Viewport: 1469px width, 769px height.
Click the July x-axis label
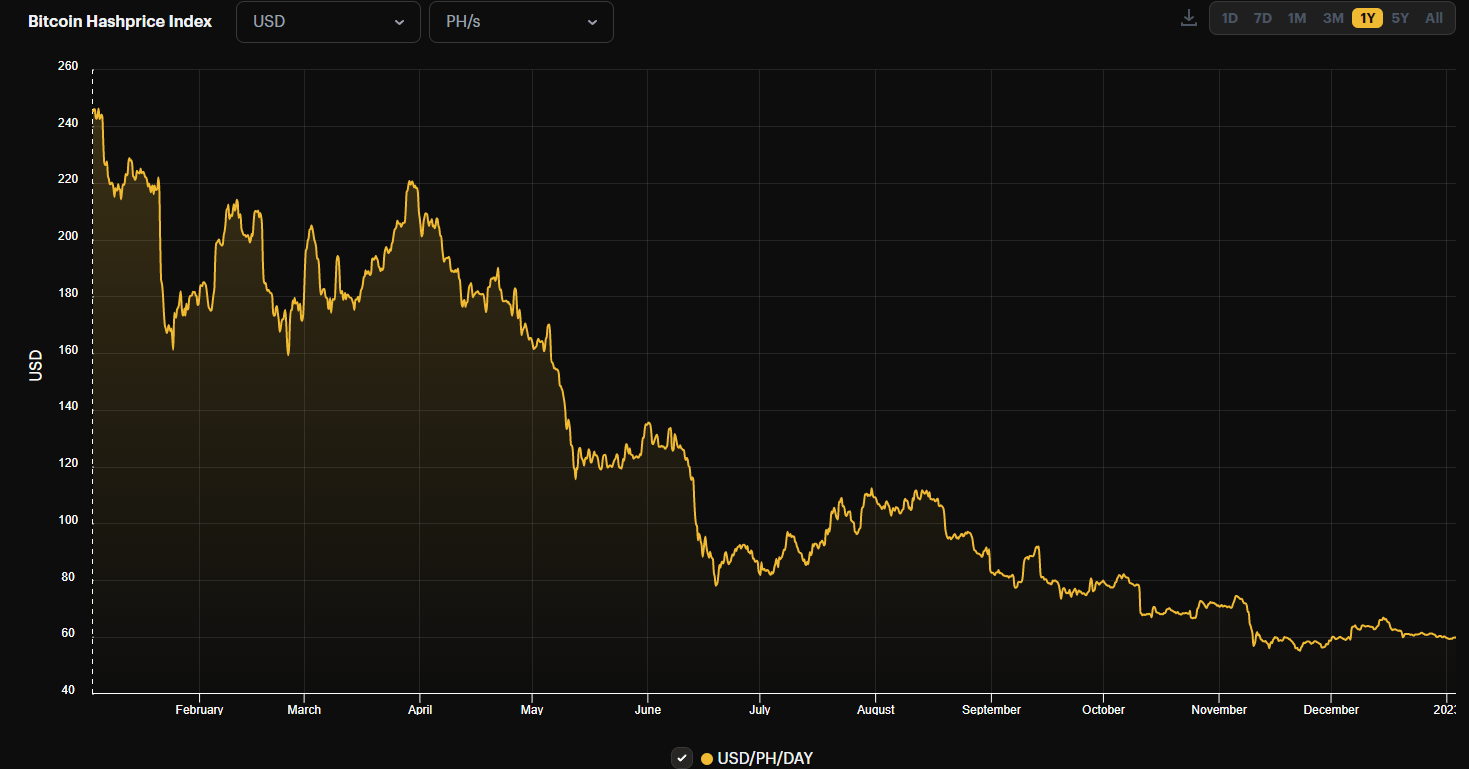[759, 710]
